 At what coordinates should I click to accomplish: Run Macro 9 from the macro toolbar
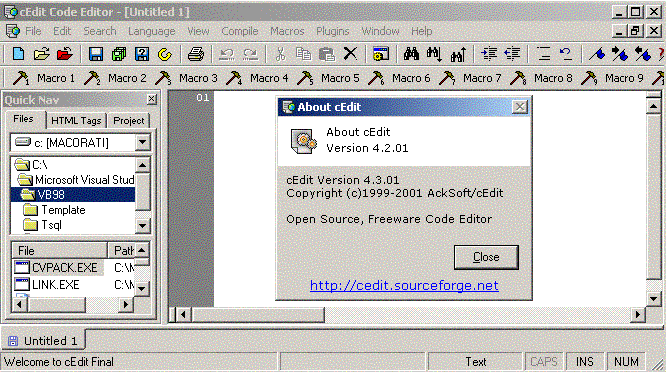(612, 78)
